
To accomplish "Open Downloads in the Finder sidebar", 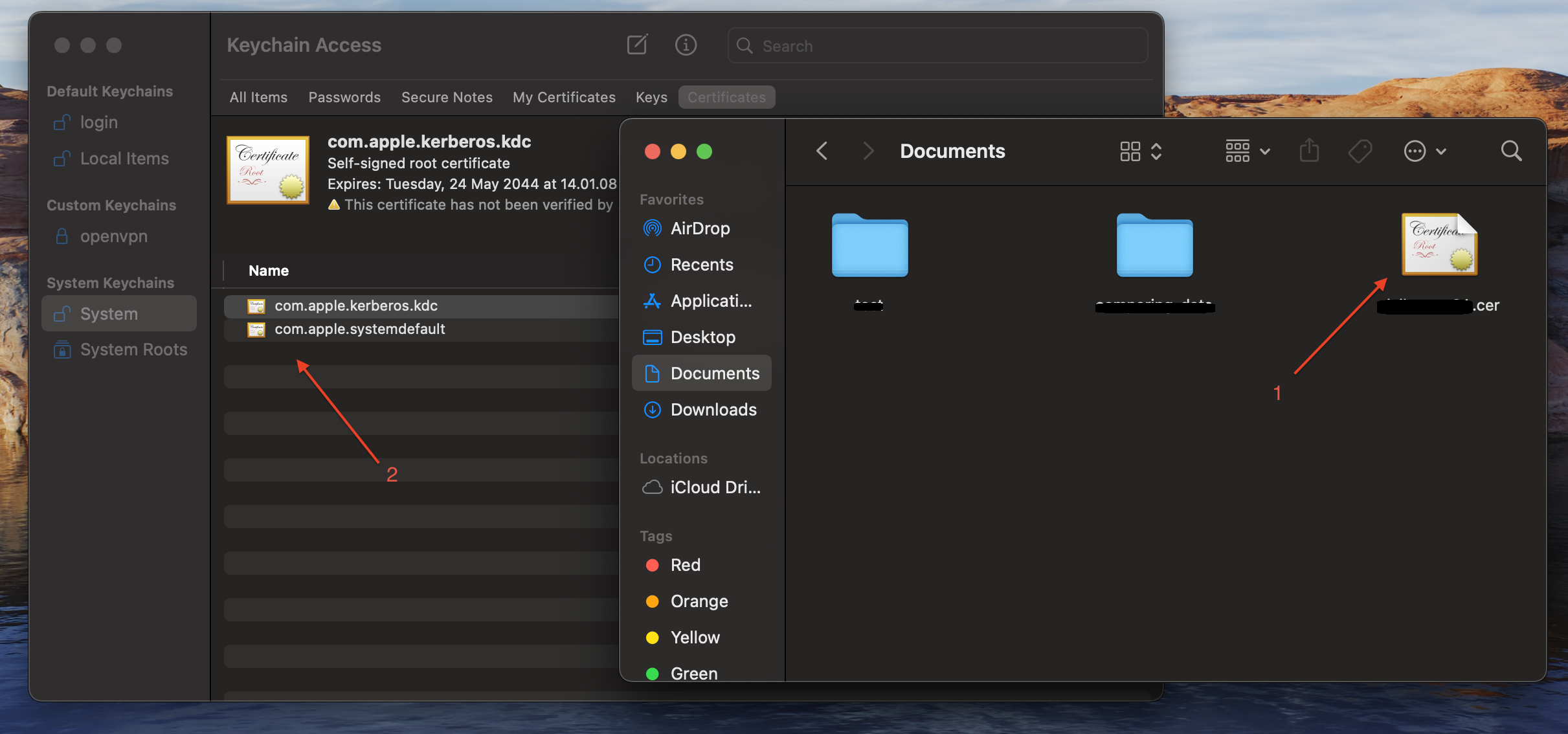I will 702,410.
